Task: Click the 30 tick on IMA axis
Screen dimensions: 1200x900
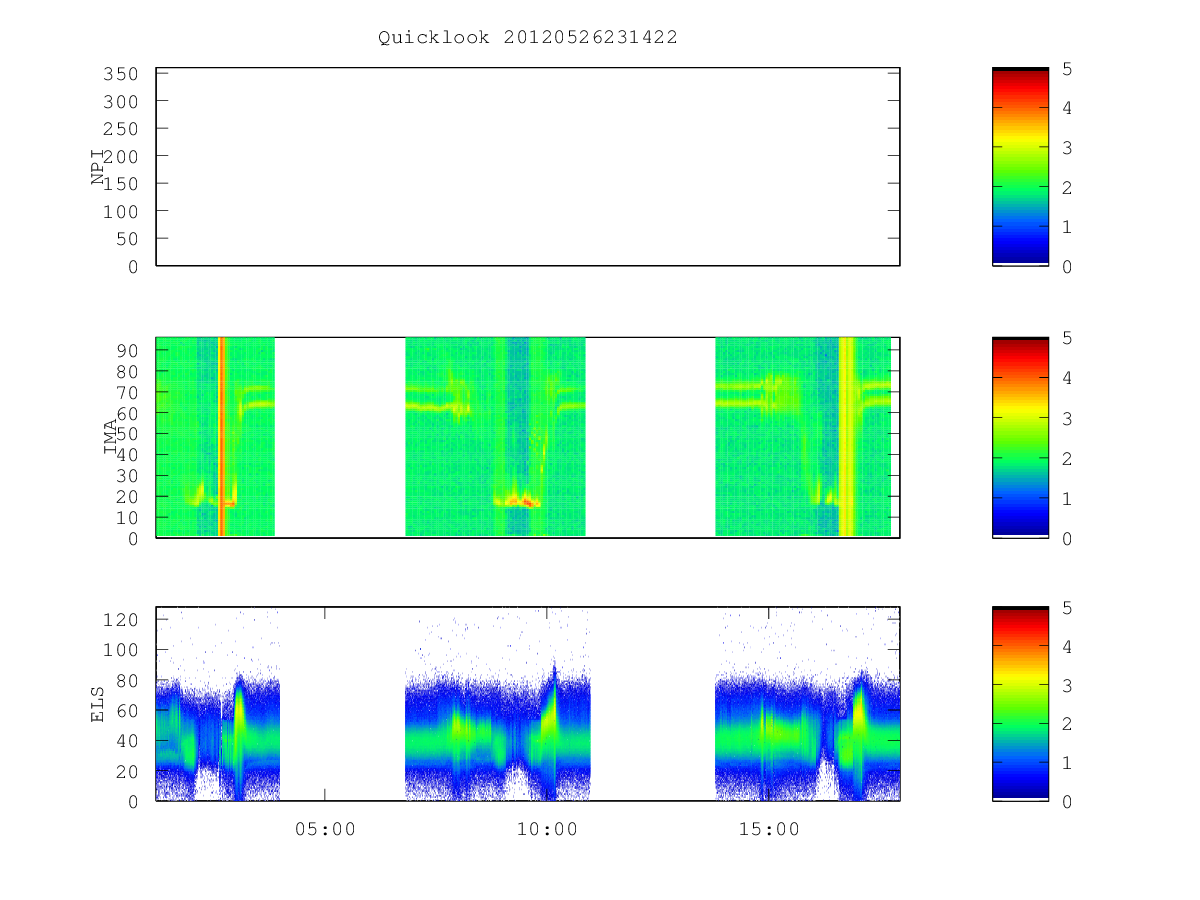Action: (x=126, y=475)
